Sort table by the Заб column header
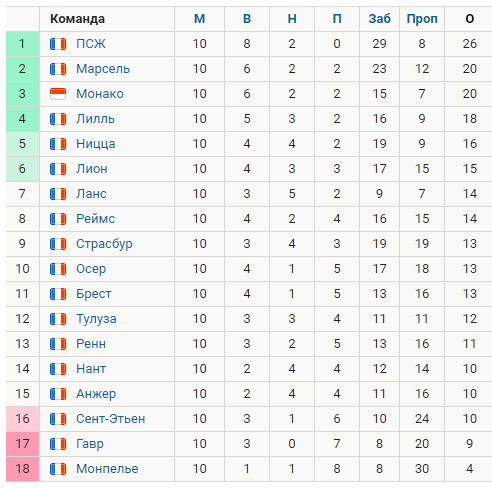 (x=379, y=19)
